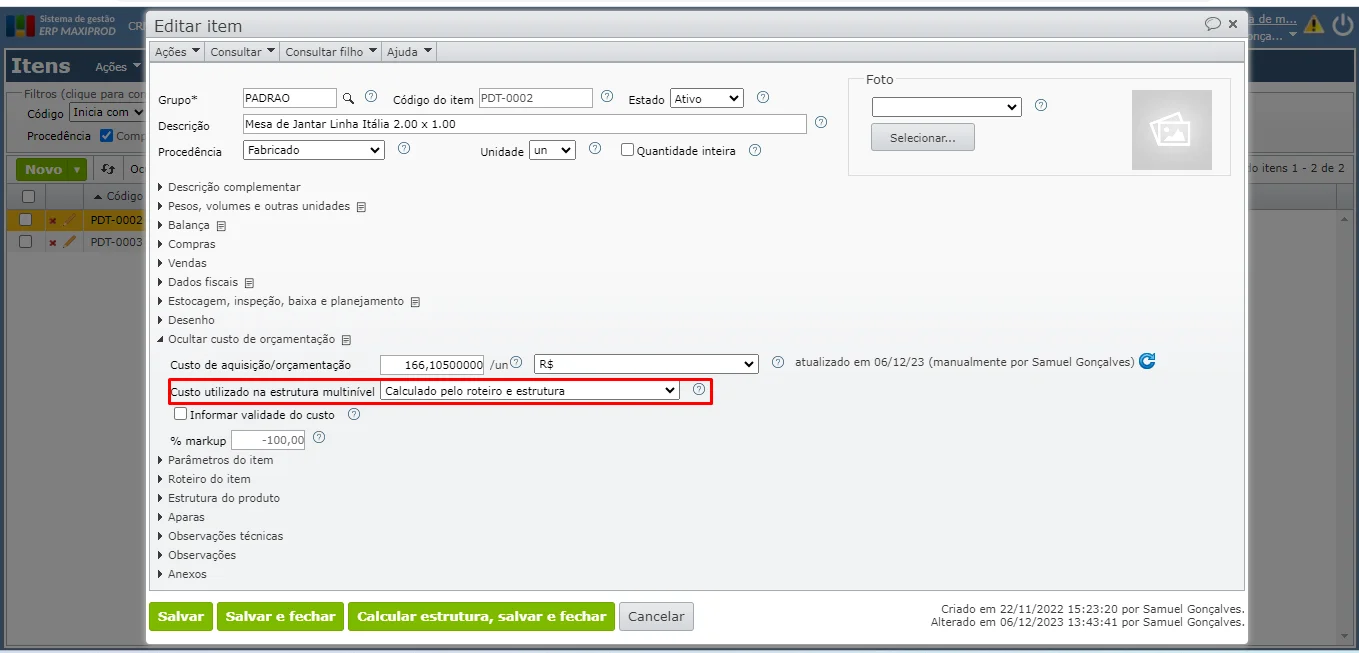The width and height of the screenshot is (1359, 653).
Task: Open help icon beside Custo utilizado na estrutura multinível
Action: click(699, 389)
